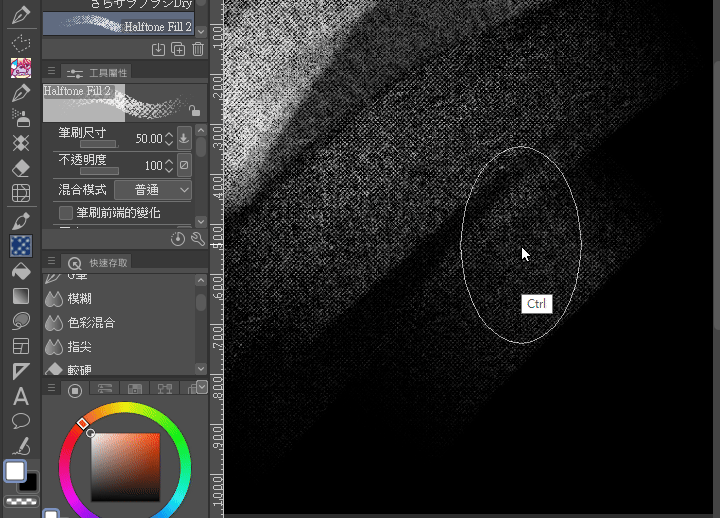Duplicate the selected sub tool

pyautogui.click(x=178, y=49)
